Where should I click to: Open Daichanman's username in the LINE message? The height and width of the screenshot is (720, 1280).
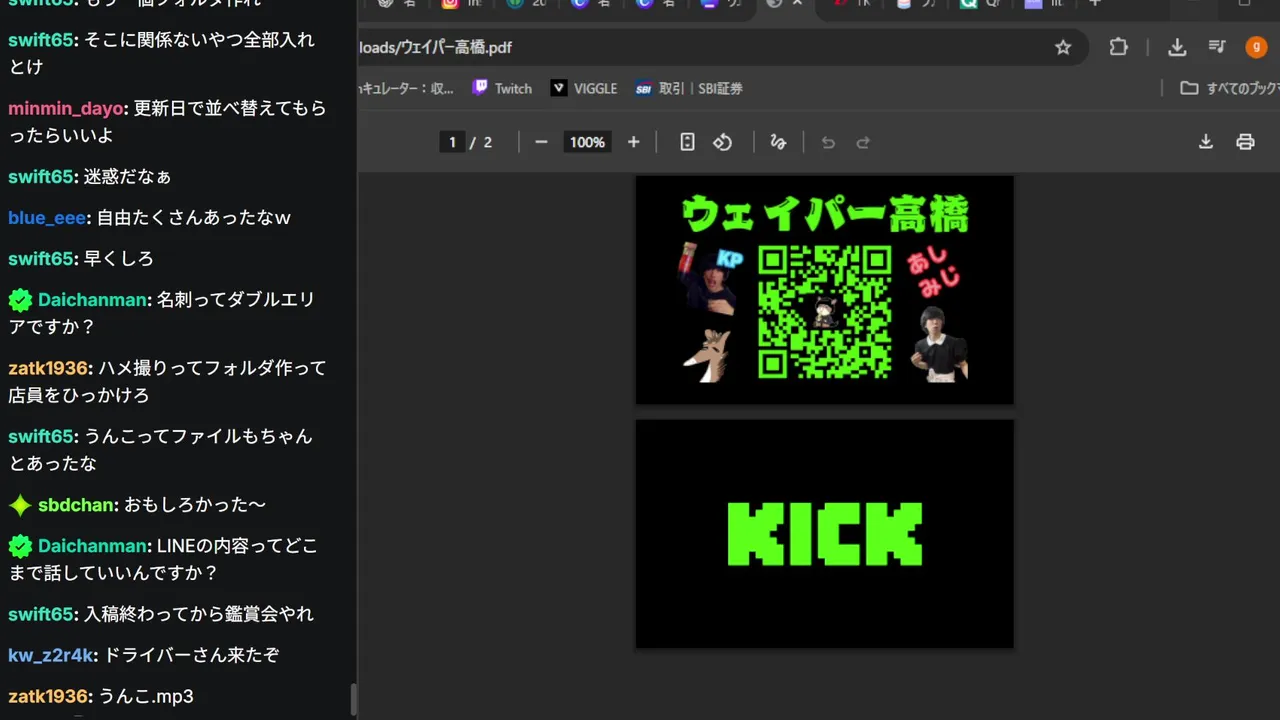pos(93,546)
